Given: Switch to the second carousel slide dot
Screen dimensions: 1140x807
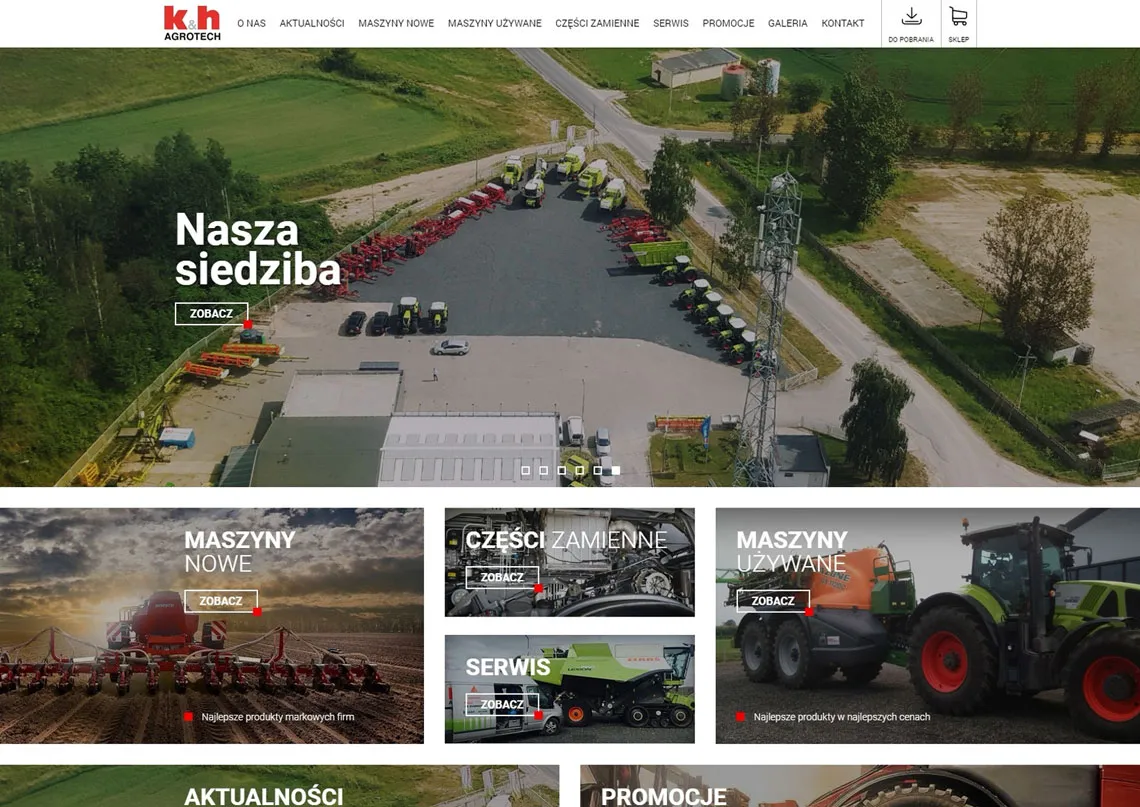Looking at the screenshot, I should coord(544,470).
